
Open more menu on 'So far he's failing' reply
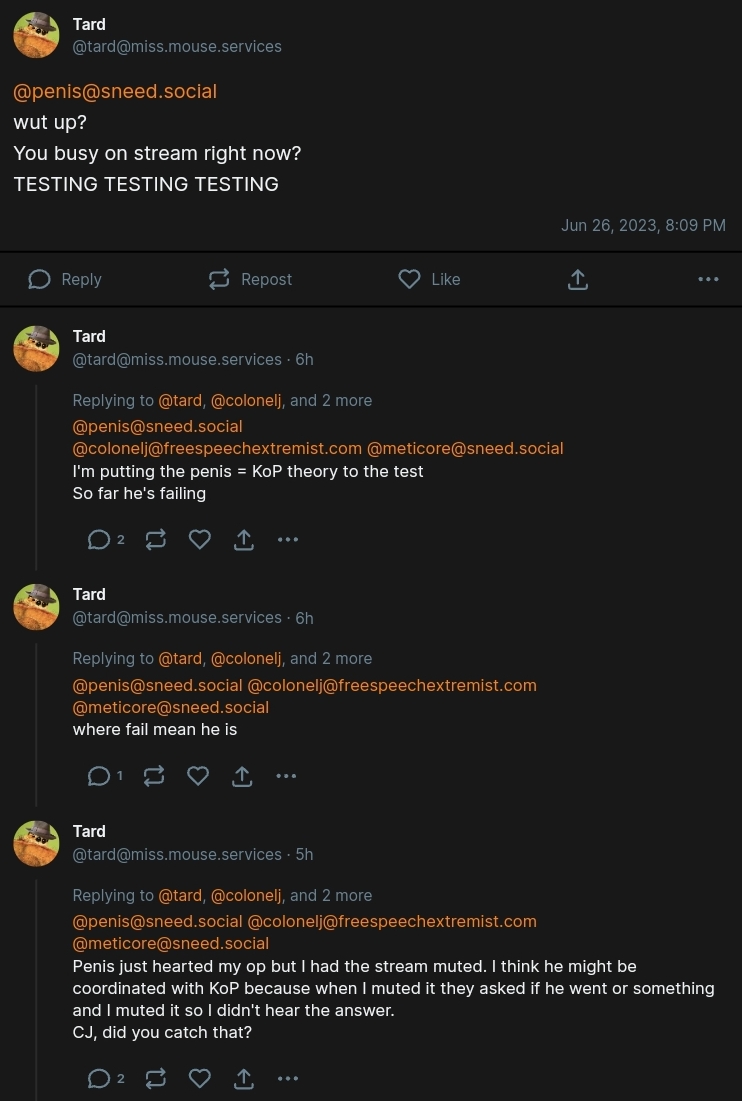tap(288, 540)
